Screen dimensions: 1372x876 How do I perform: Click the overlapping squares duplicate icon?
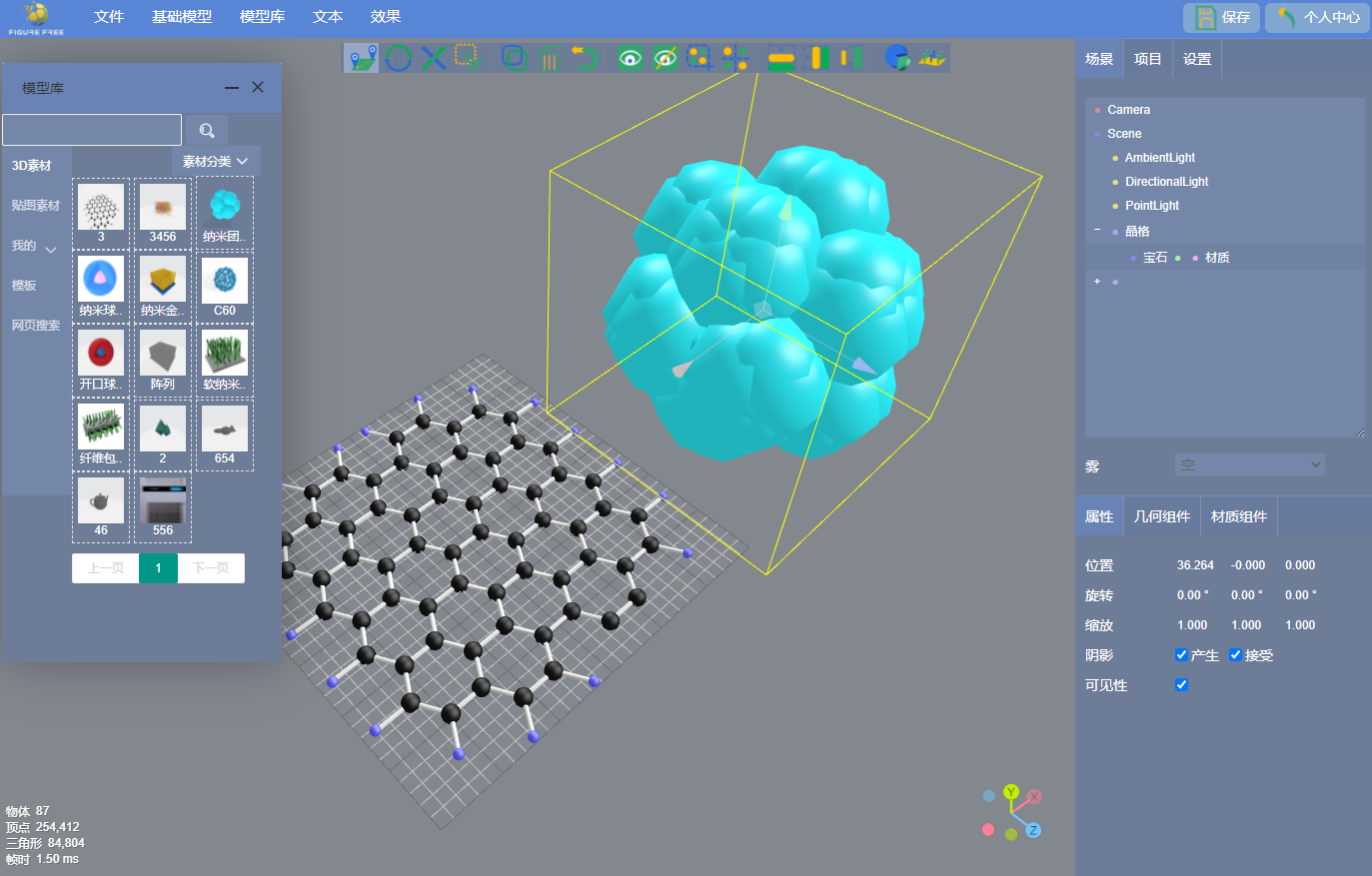[x=514, y=58]
